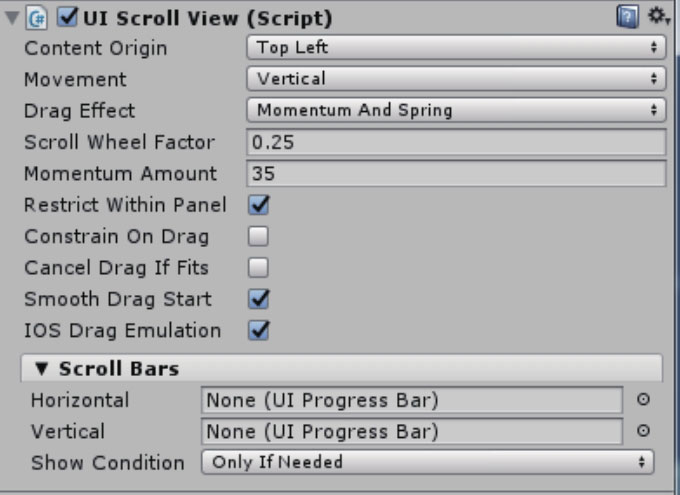Uncheck Restrict Within Panel
The height and width of the screenshot is (495, 680).
tap(258, 205)
